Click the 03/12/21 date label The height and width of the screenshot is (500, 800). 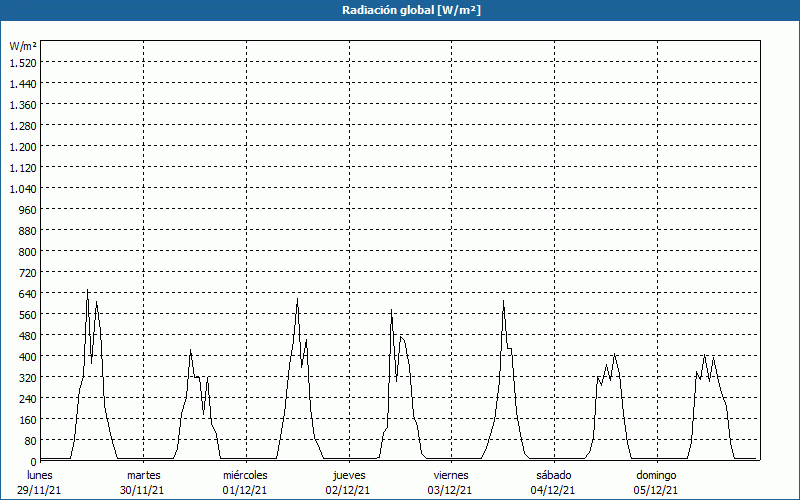(450, 490)
